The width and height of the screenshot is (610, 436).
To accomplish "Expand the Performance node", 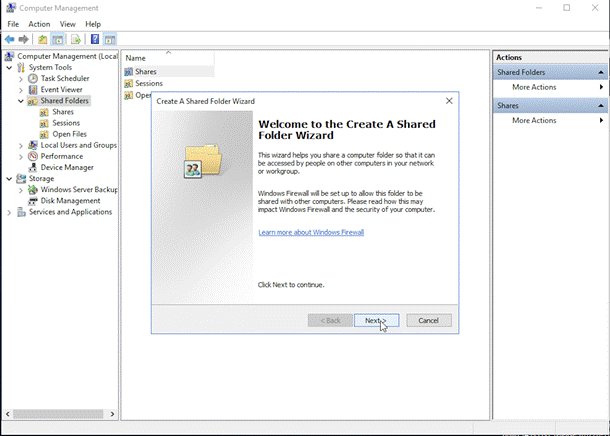I will [x=21, y=157].
